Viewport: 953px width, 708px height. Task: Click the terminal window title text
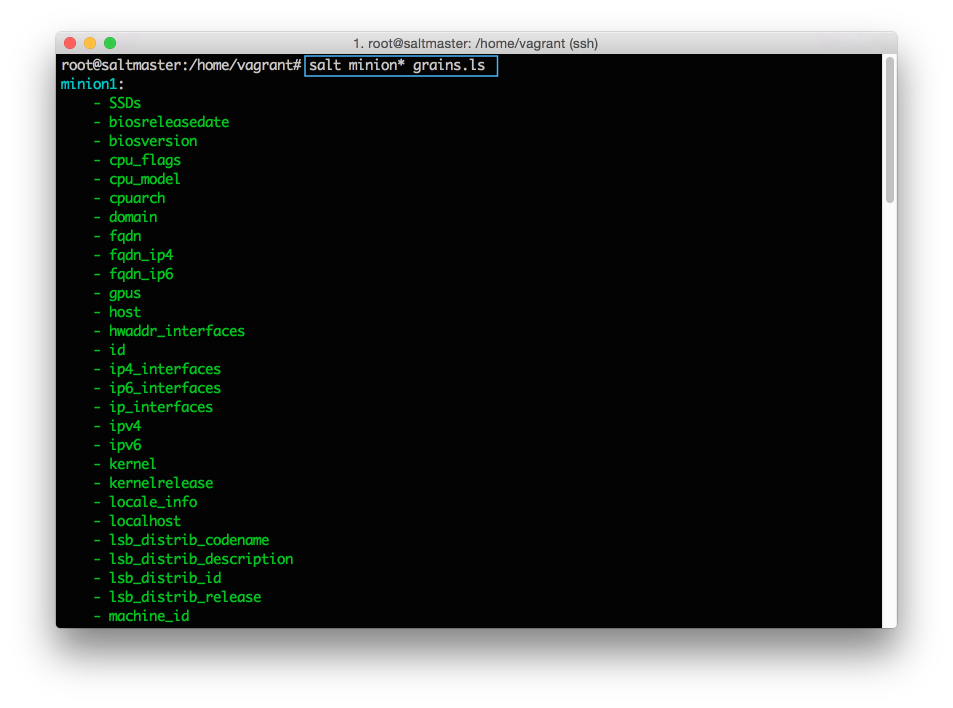point(475,43)
